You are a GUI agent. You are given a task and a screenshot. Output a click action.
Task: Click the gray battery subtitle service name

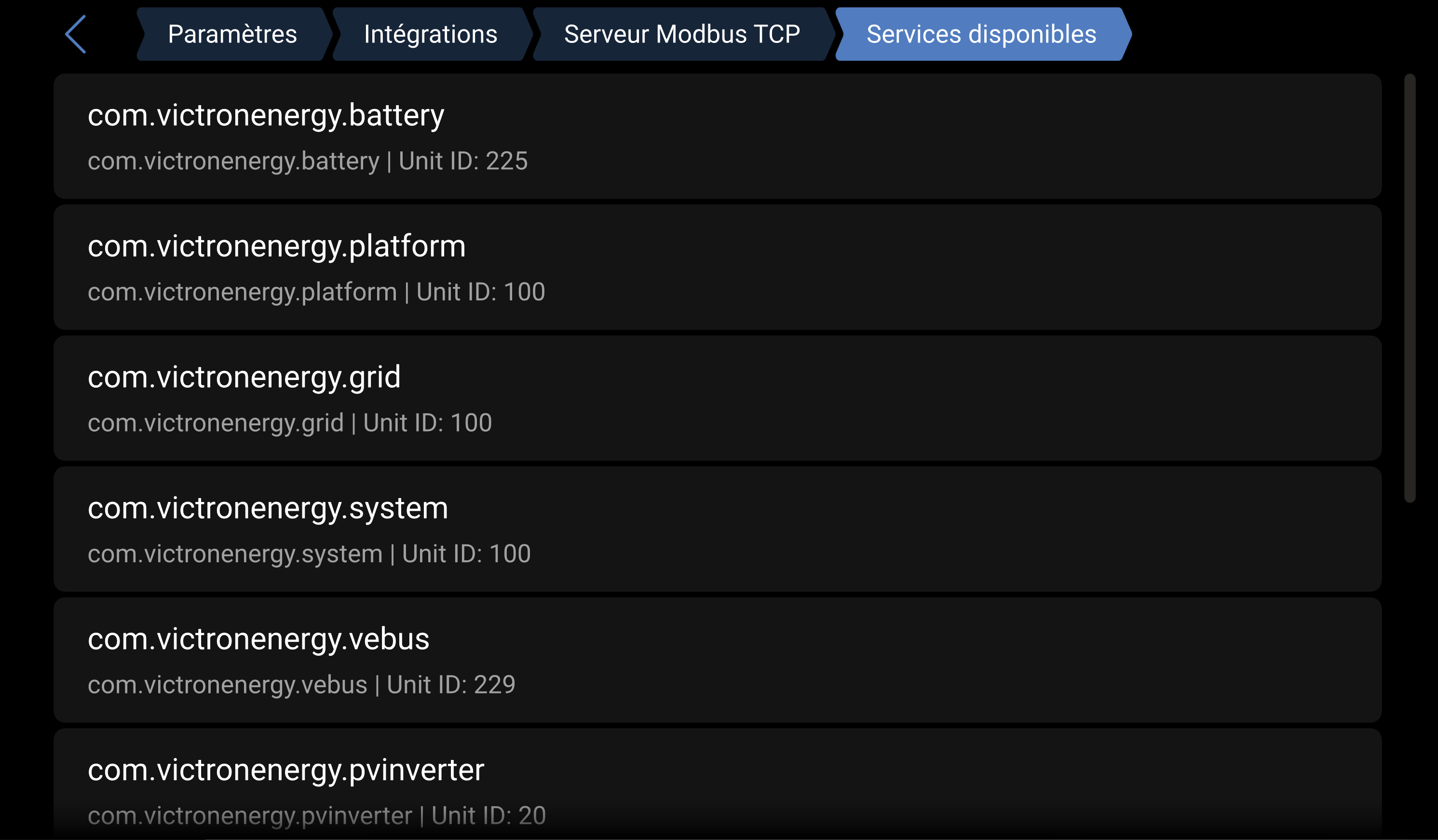tap(233, 162)
